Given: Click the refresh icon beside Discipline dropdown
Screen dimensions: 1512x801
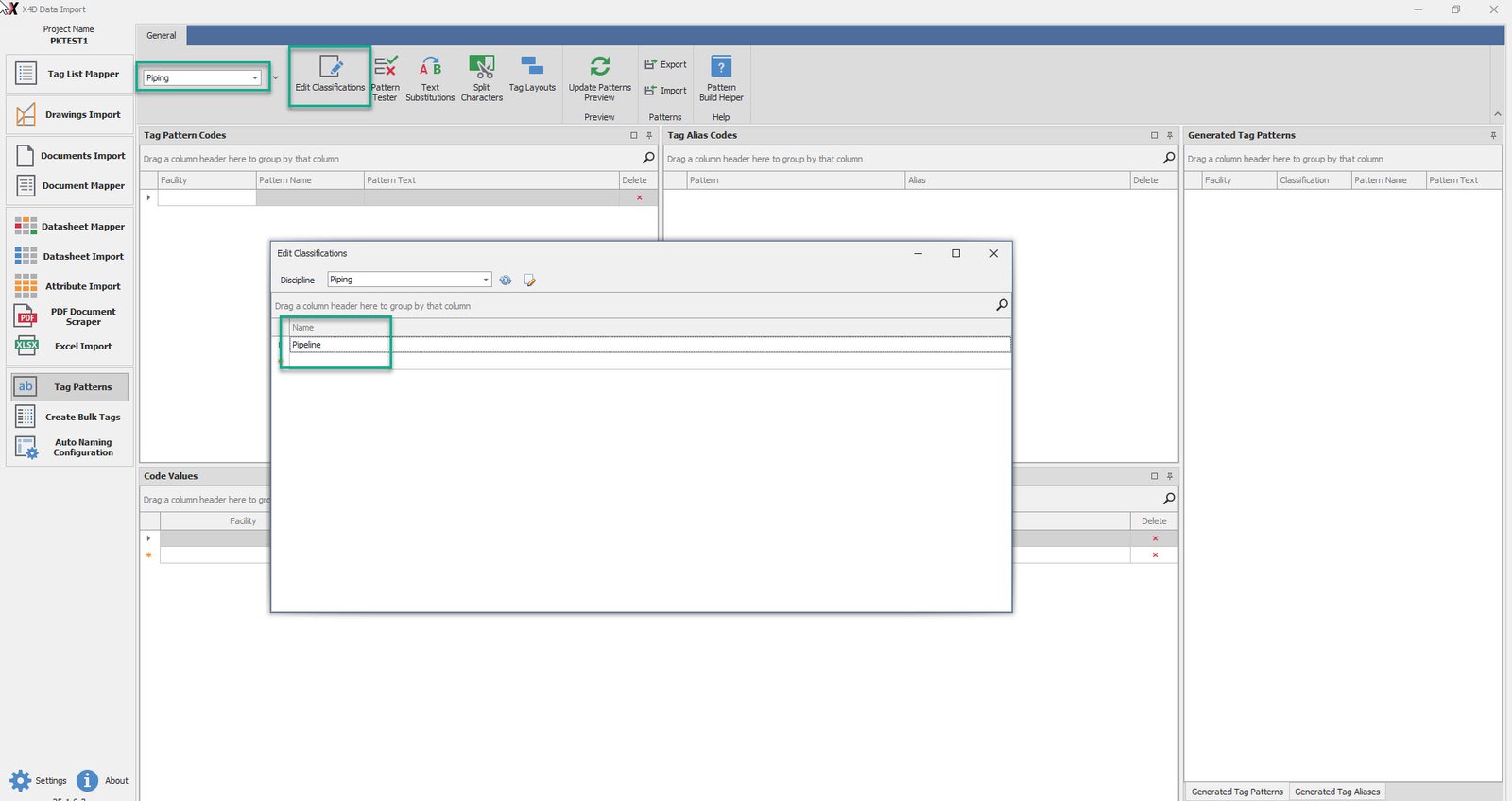Looking at the screenshot, I should 506,281.
